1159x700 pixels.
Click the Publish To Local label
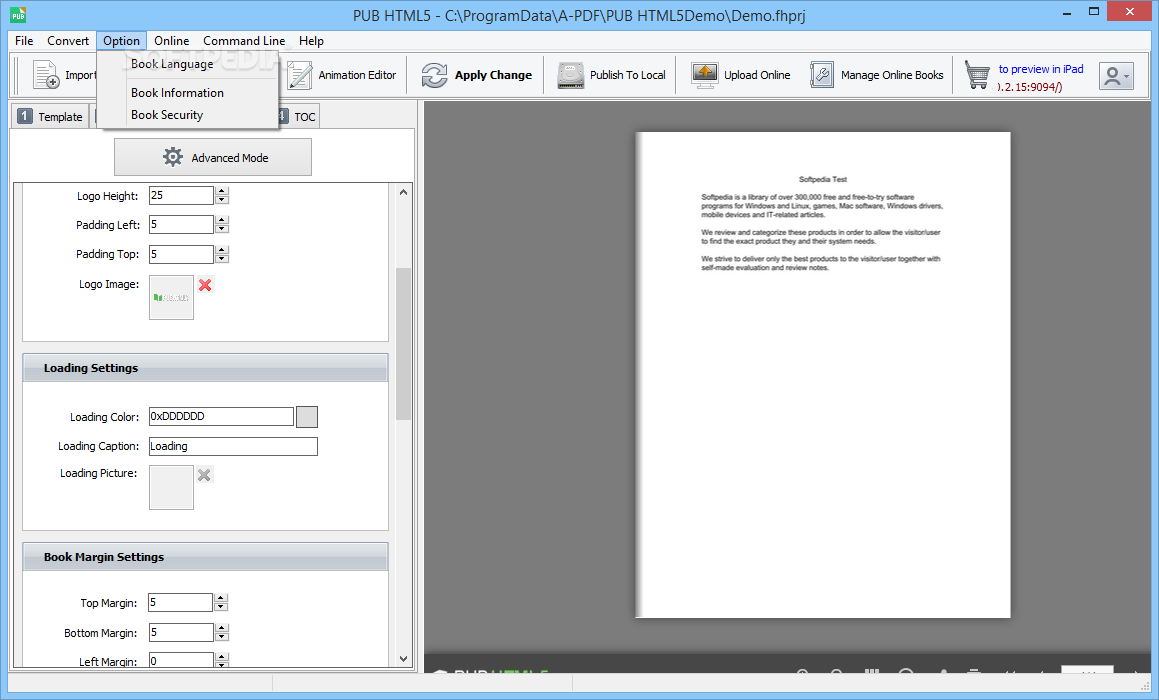point(628,75)
